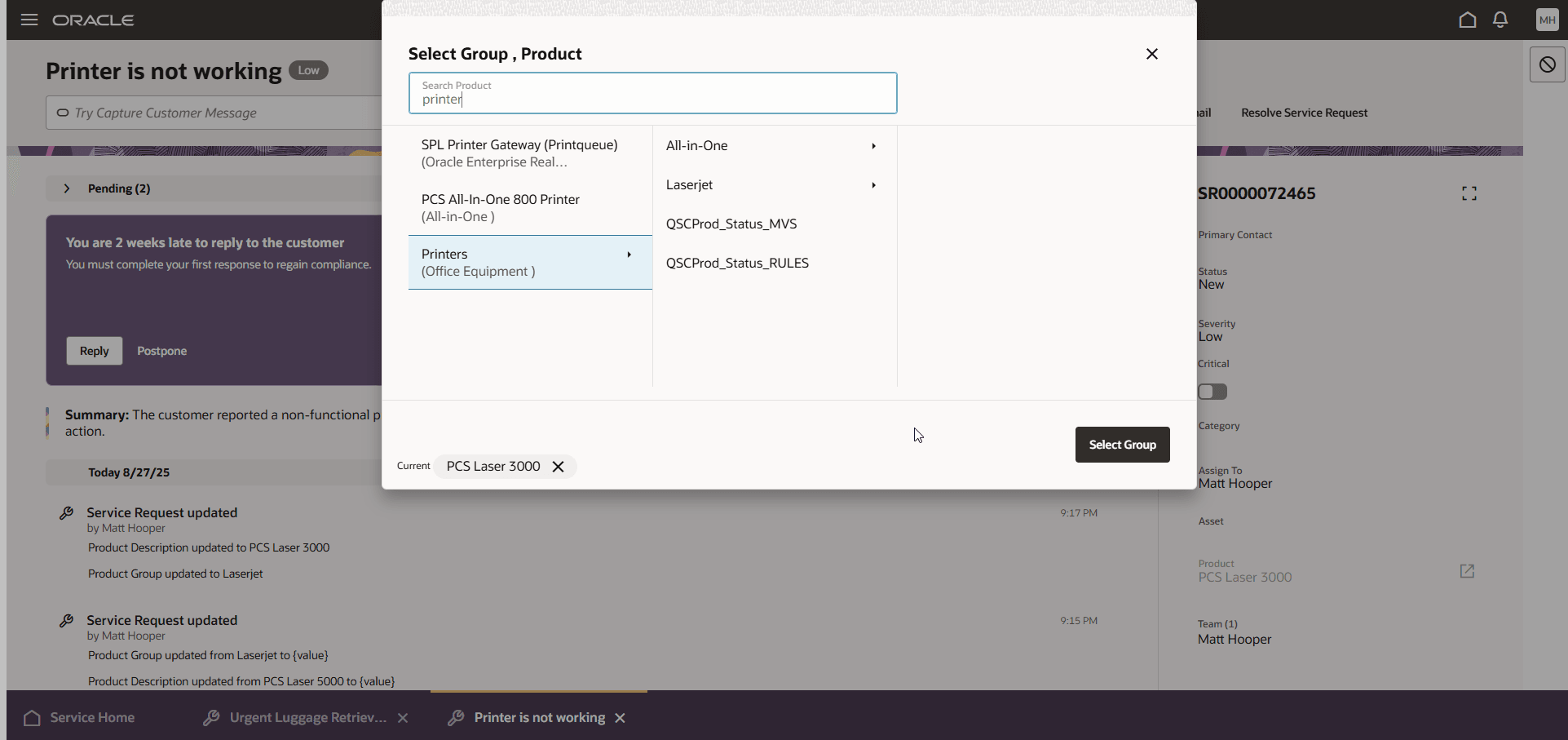Click the Category field
Screen dimensions: 1568x740
tap(1219, 426)
